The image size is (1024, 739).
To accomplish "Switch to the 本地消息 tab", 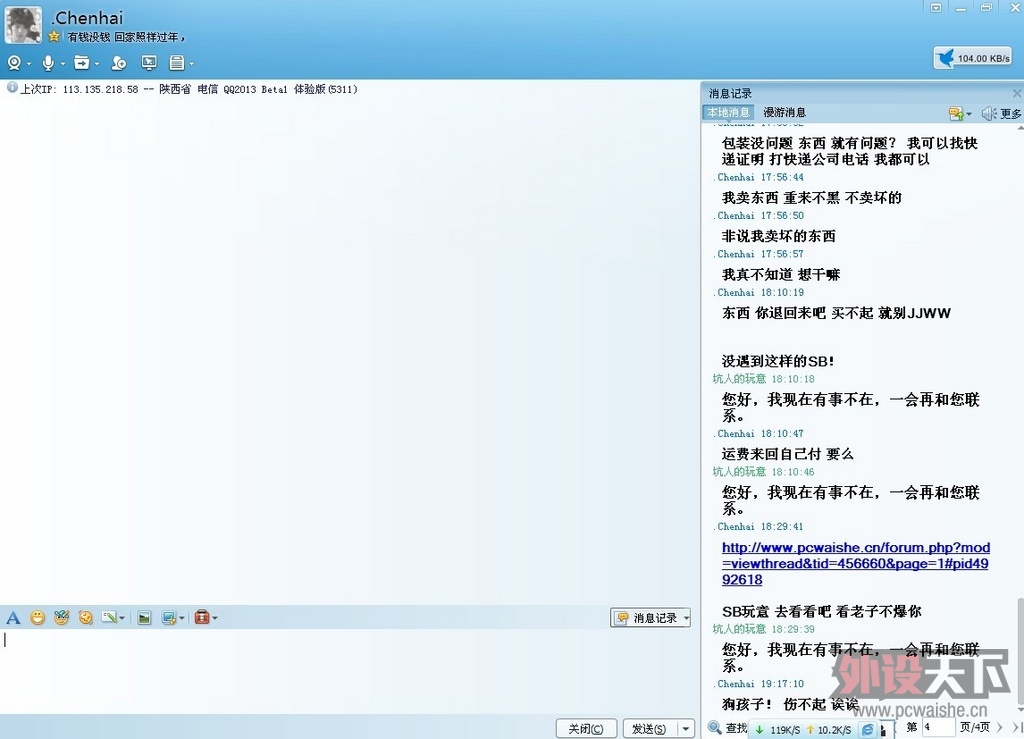I will tap(728, 112).
